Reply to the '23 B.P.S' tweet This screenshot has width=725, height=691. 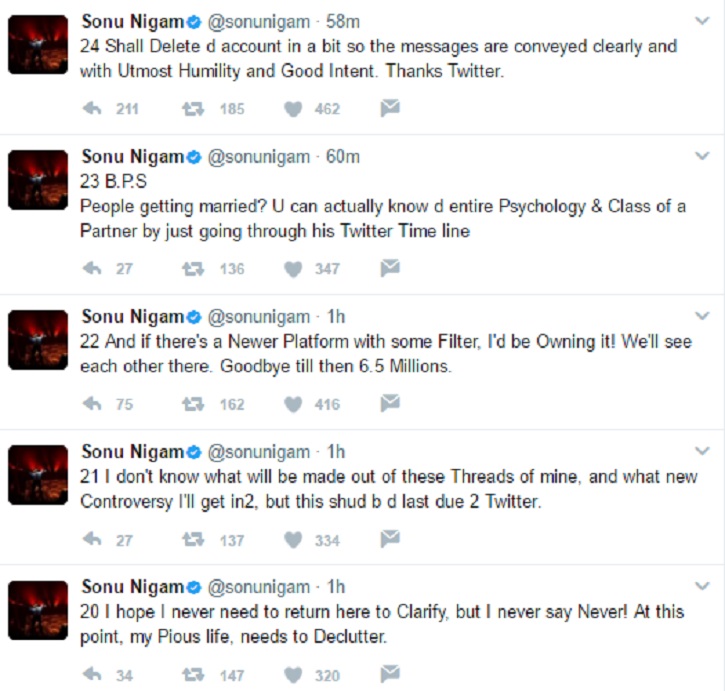(x=93, y=267)
